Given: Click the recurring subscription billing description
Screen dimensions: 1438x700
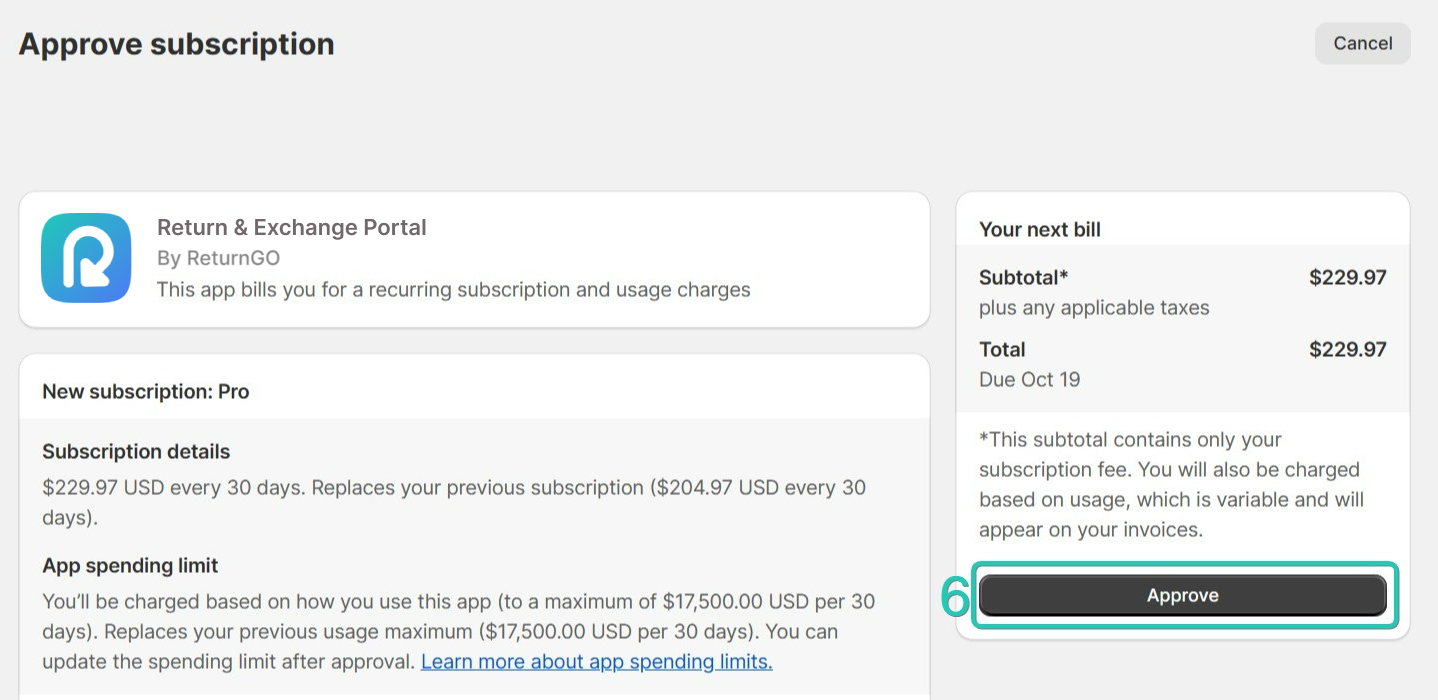Looking at the screenshot, I should (454, 289).
